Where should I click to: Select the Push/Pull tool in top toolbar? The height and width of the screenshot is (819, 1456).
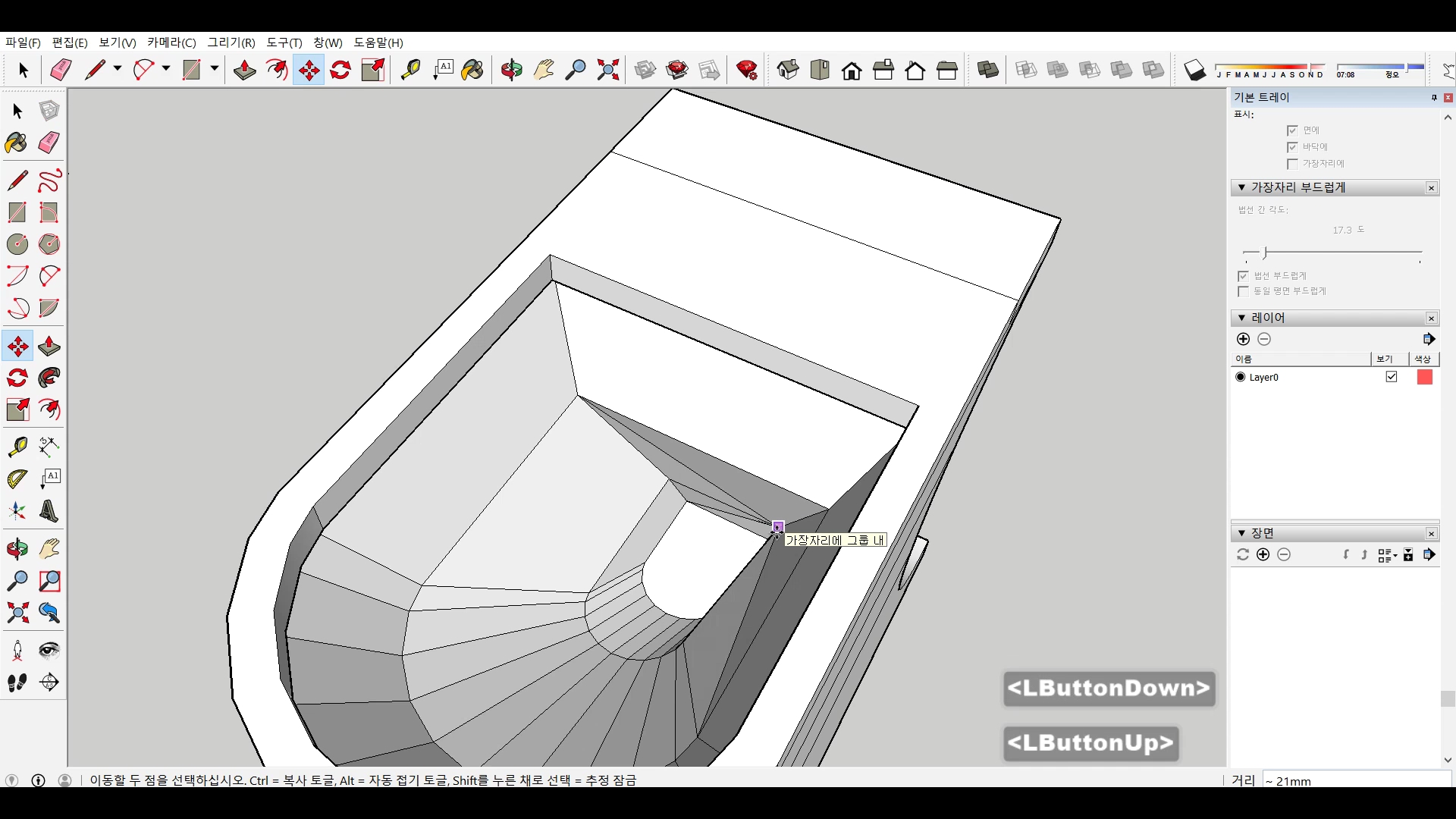pyautogui.click(x=244, y=71)
